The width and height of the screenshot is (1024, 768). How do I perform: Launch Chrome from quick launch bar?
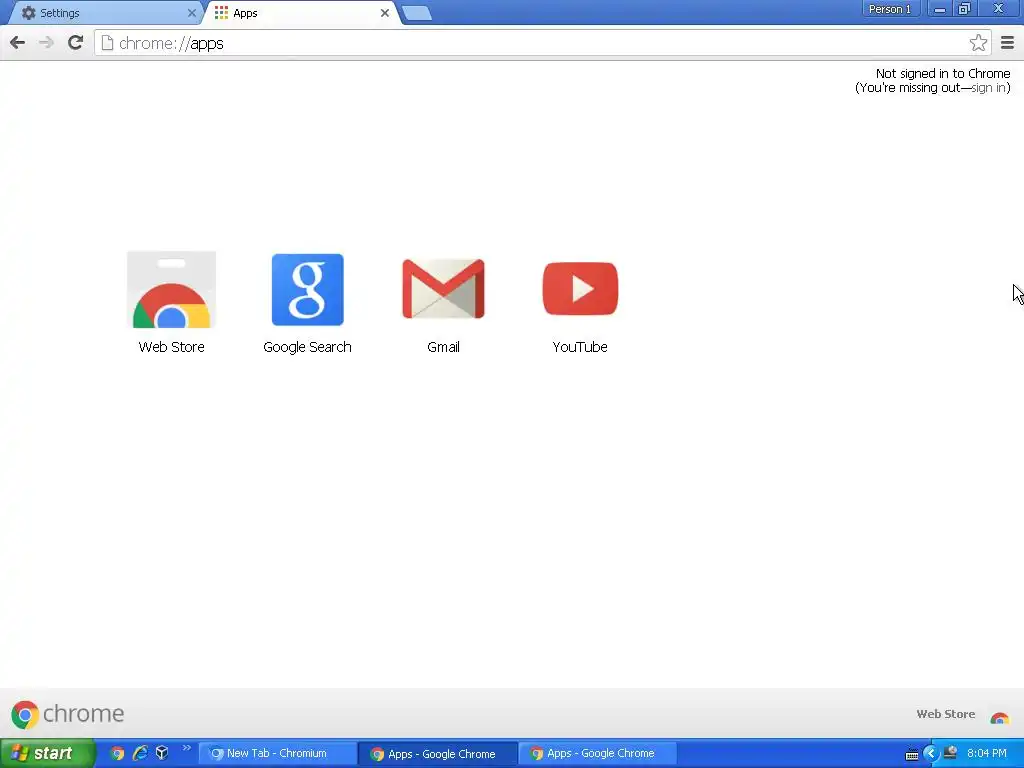pos(117,753)
